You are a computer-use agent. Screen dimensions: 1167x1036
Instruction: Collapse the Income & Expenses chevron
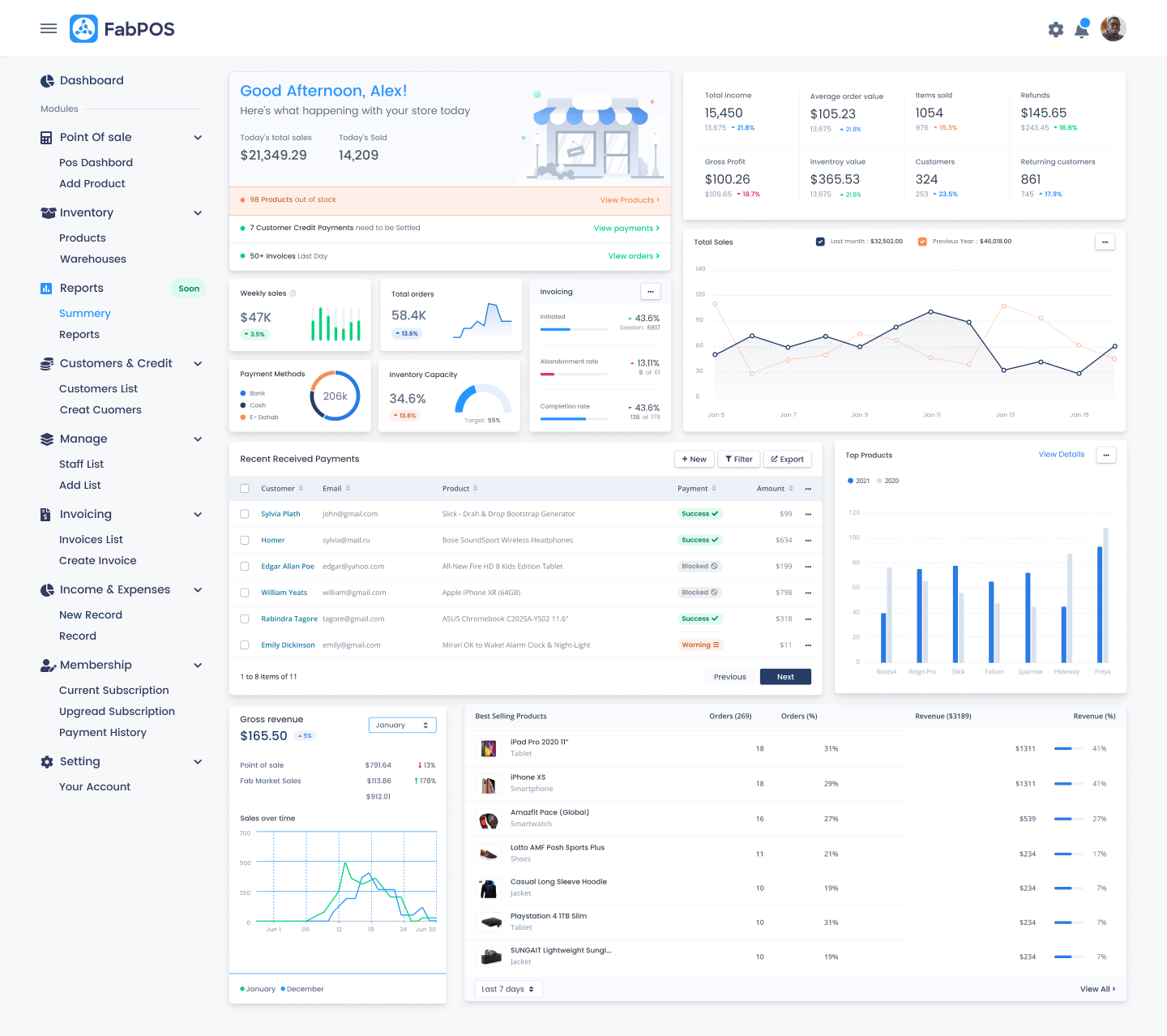[198, 590]
